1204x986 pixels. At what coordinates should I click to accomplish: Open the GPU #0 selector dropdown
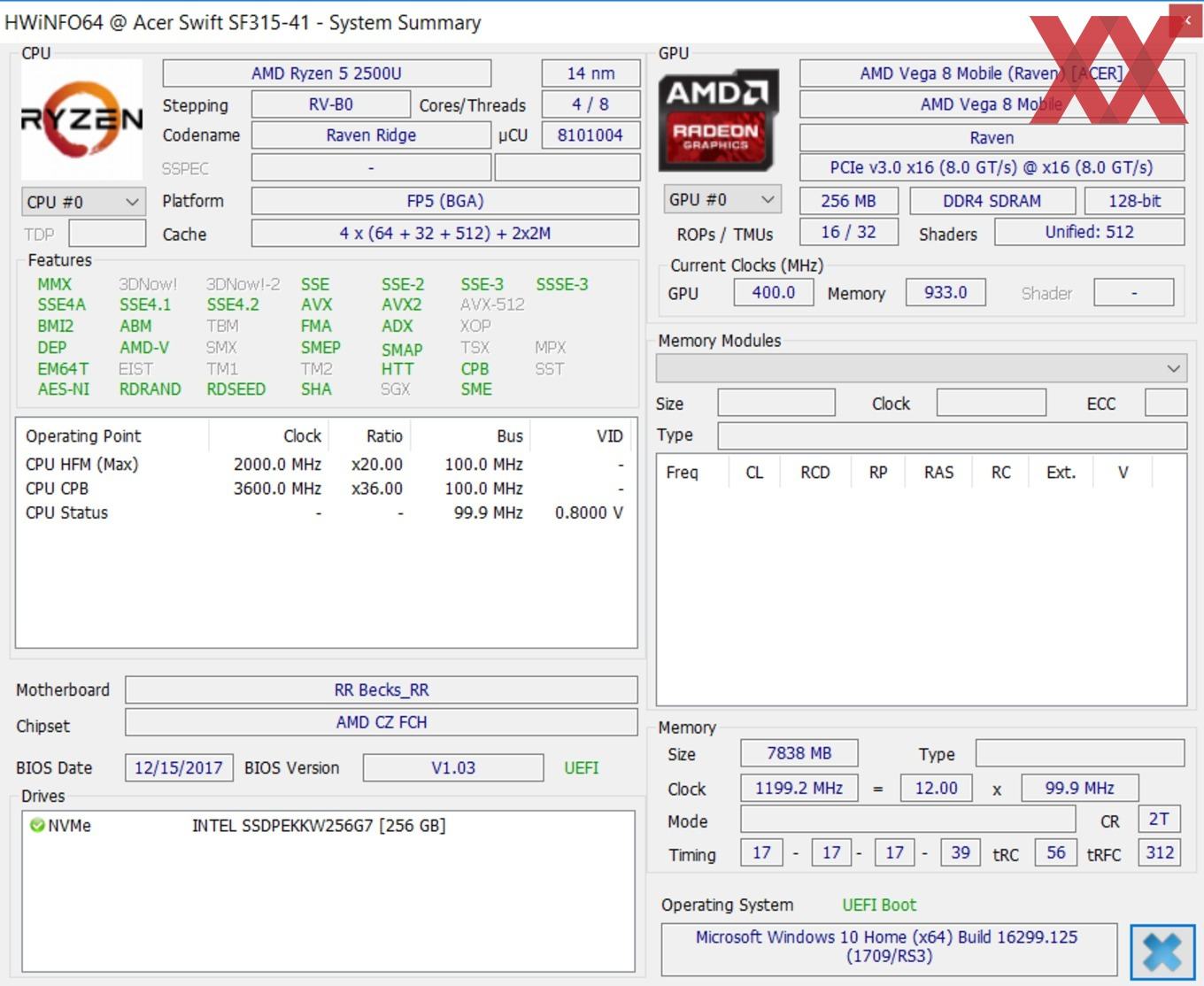722,200
